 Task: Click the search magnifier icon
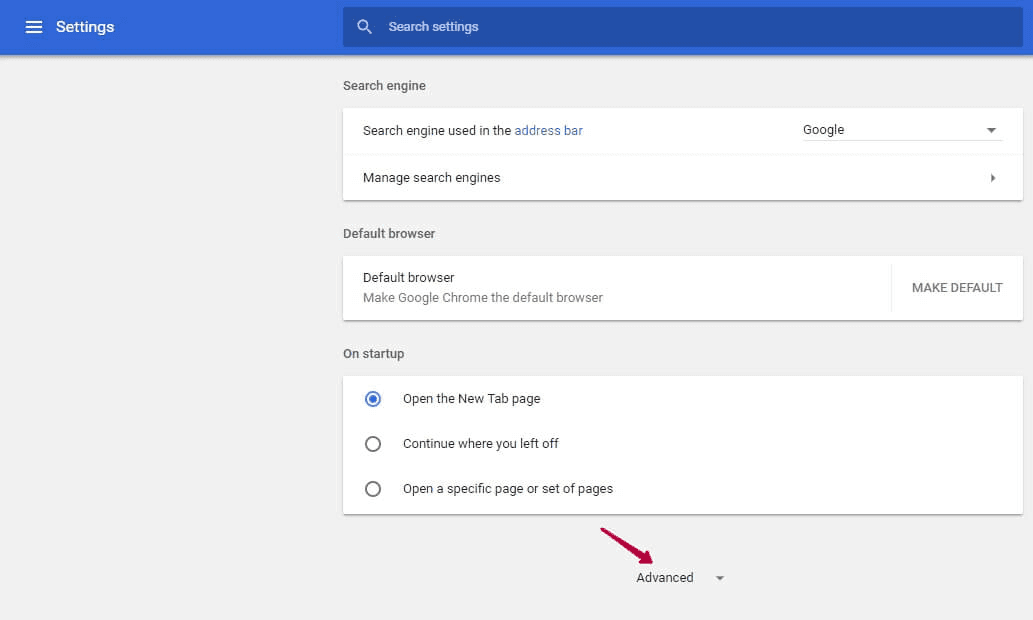(x=363, y=27)
